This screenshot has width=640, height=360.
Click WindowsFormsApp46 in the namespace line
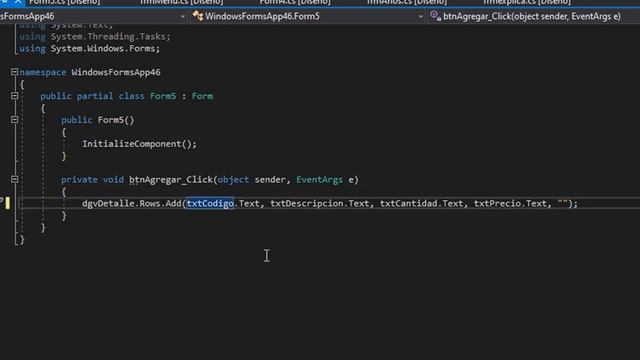(116, 73)
